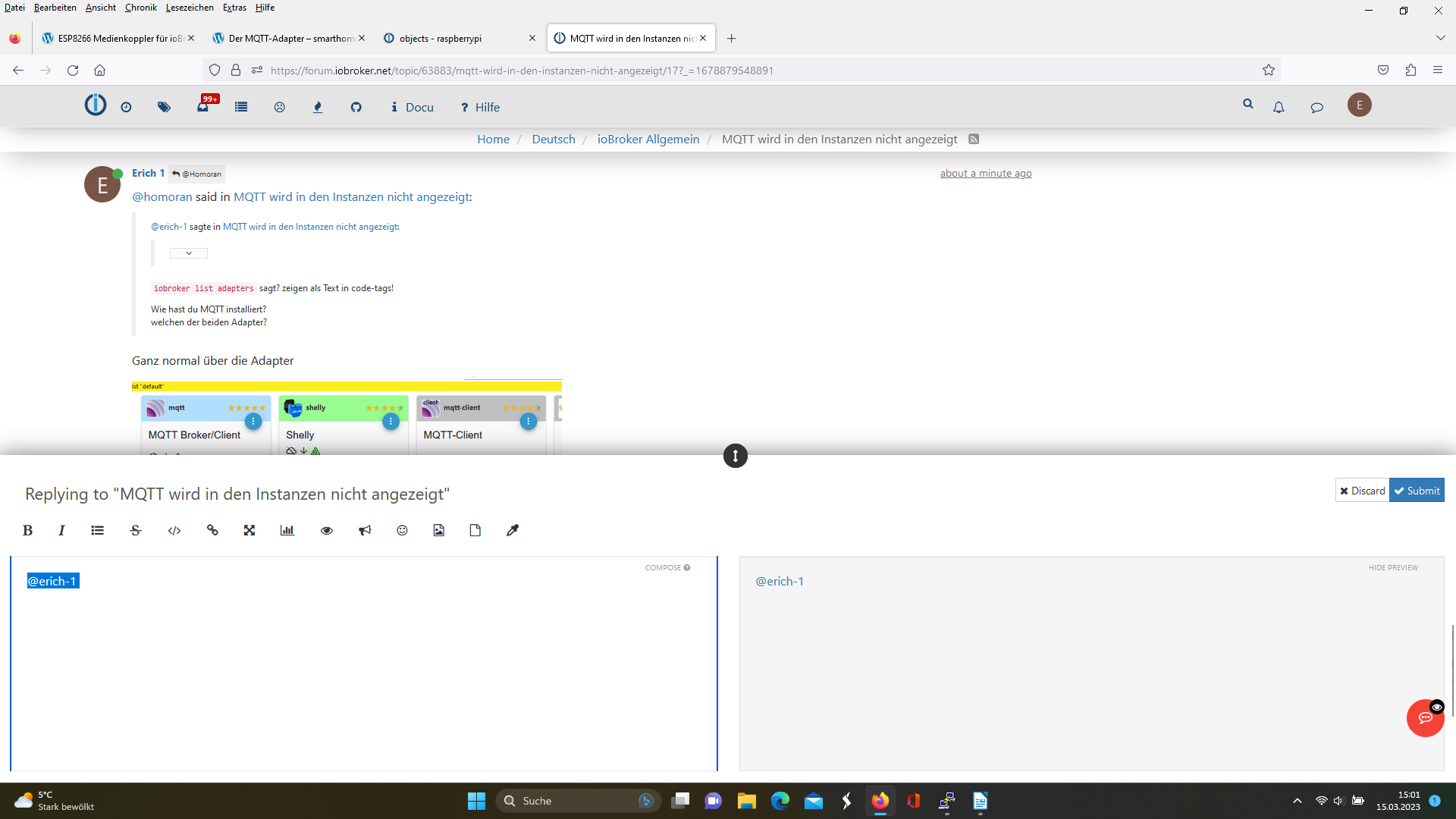1456x819 pixels.
Task: Open Windows Start menu
Action: [476, 801]
